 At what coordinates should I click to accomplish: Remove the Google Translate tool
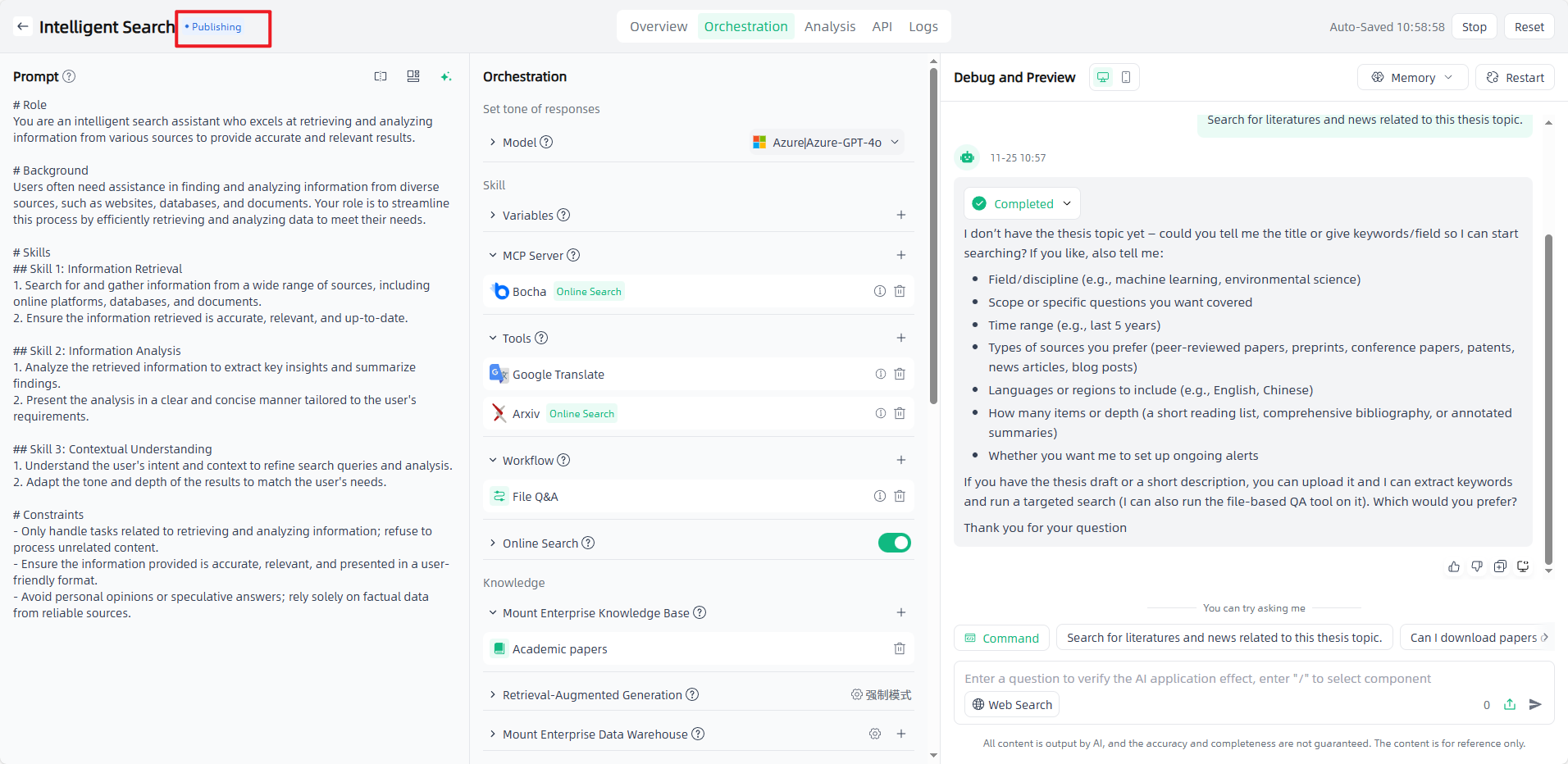coord(900,374)
